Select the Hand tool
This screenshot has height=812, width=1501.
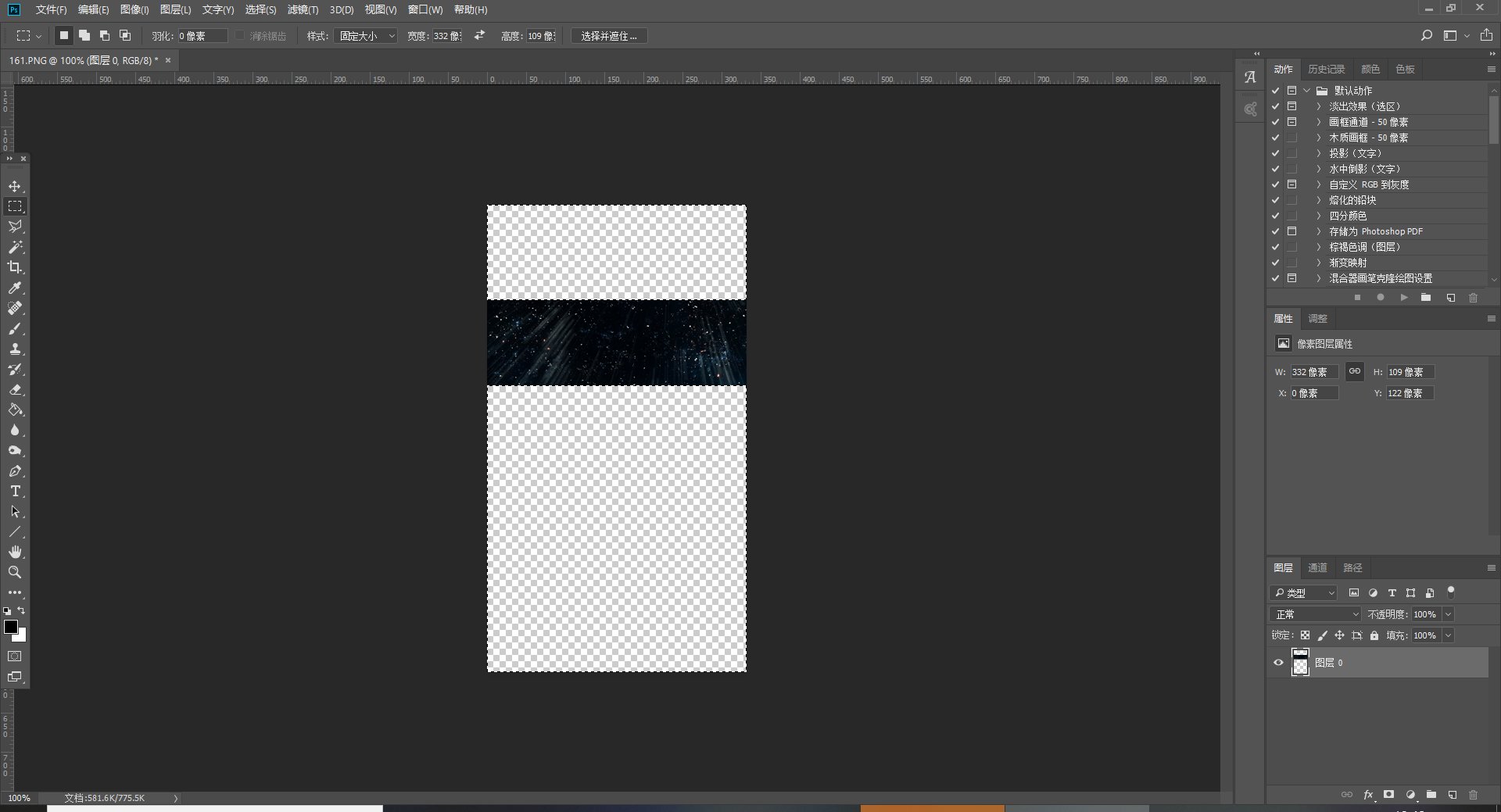pyautogui.click(x=15, y=552)
